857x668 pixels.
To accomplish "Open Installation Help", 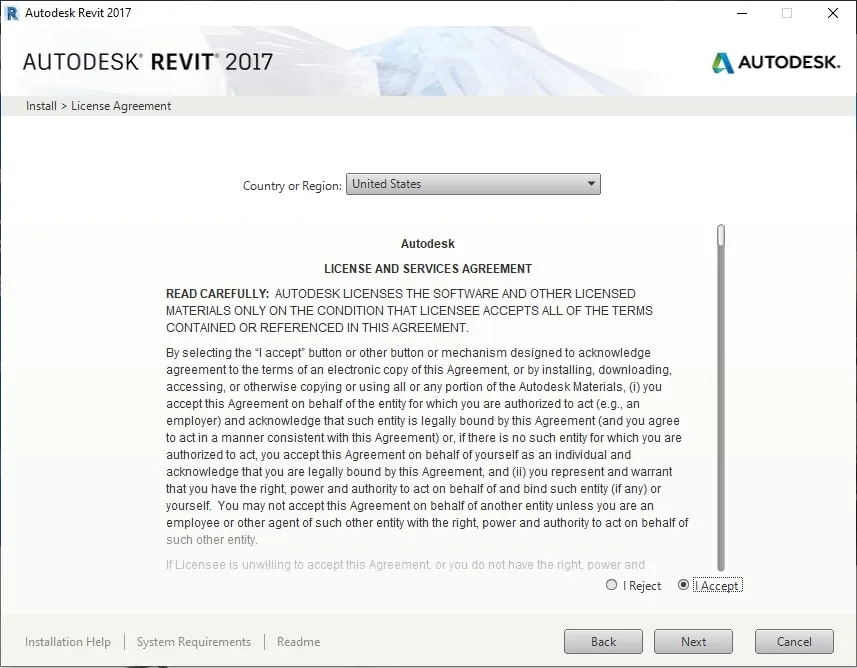I will point(67,641).
